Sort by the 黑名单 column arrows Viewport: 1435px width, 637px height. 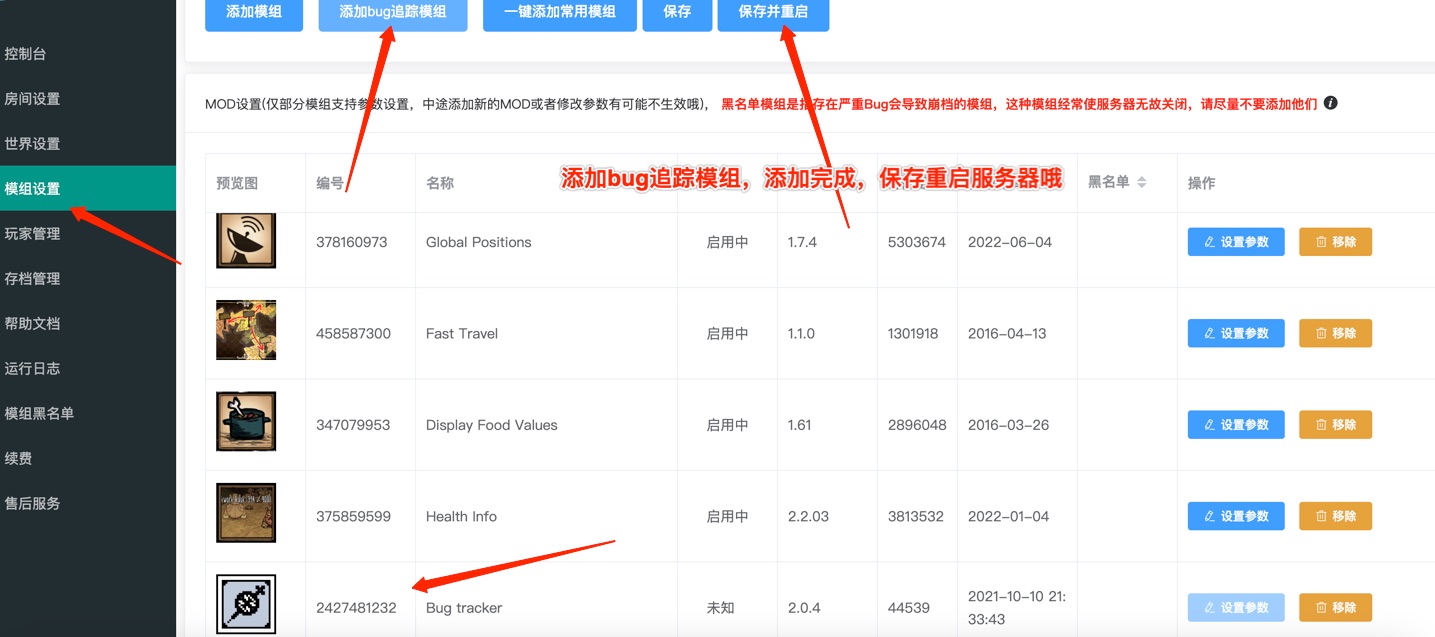(1141, 182)
